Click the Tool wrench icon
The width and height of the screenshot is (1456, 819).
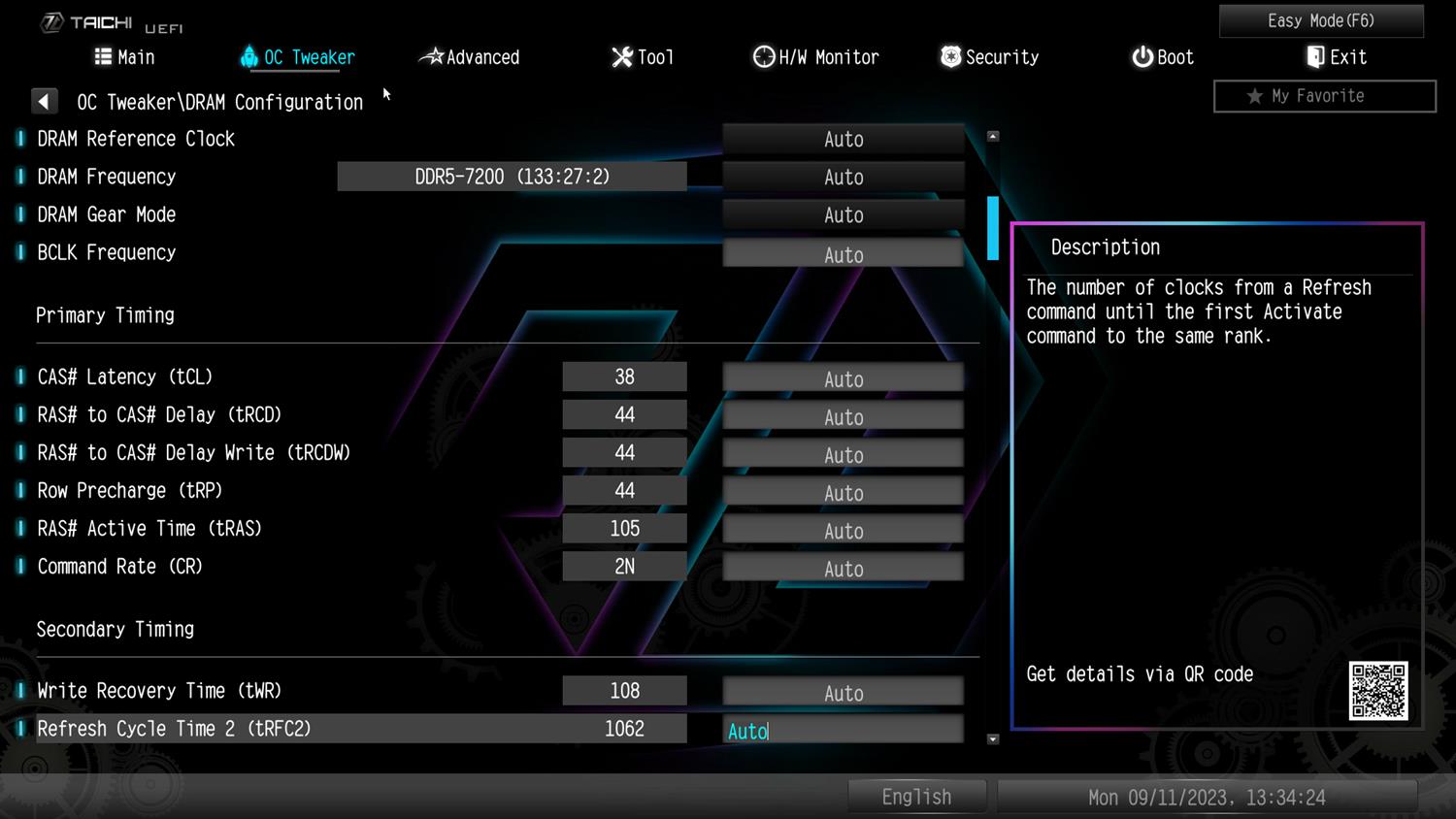[621, 57]
